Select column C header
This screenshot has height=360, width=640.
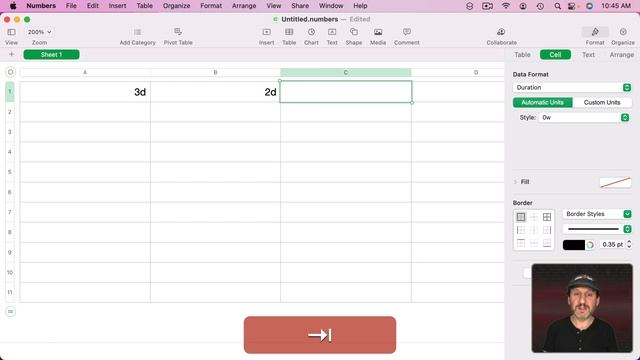click(x=346, y=72)
